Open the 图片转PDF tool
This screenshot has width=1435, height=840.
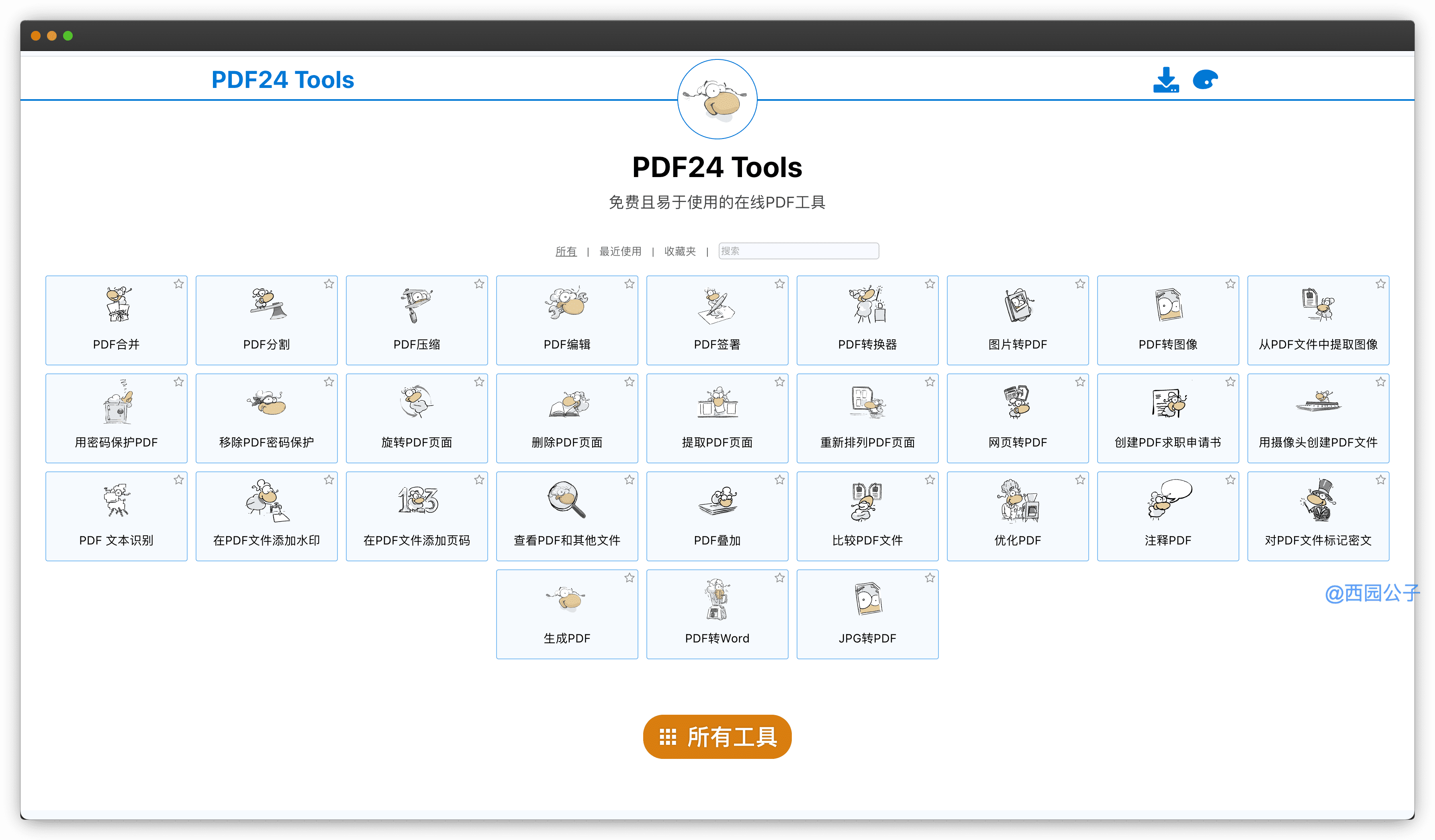[1018, 320]
